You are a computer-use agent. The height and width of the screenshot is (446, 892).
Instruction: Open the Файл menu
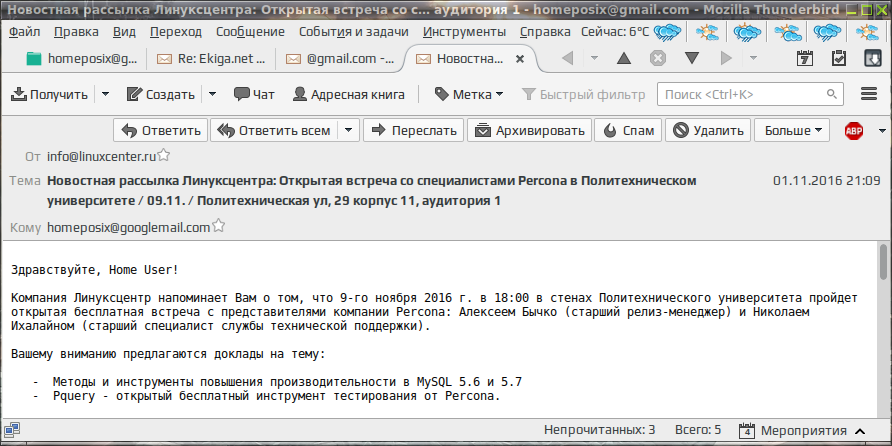point(24,32)
